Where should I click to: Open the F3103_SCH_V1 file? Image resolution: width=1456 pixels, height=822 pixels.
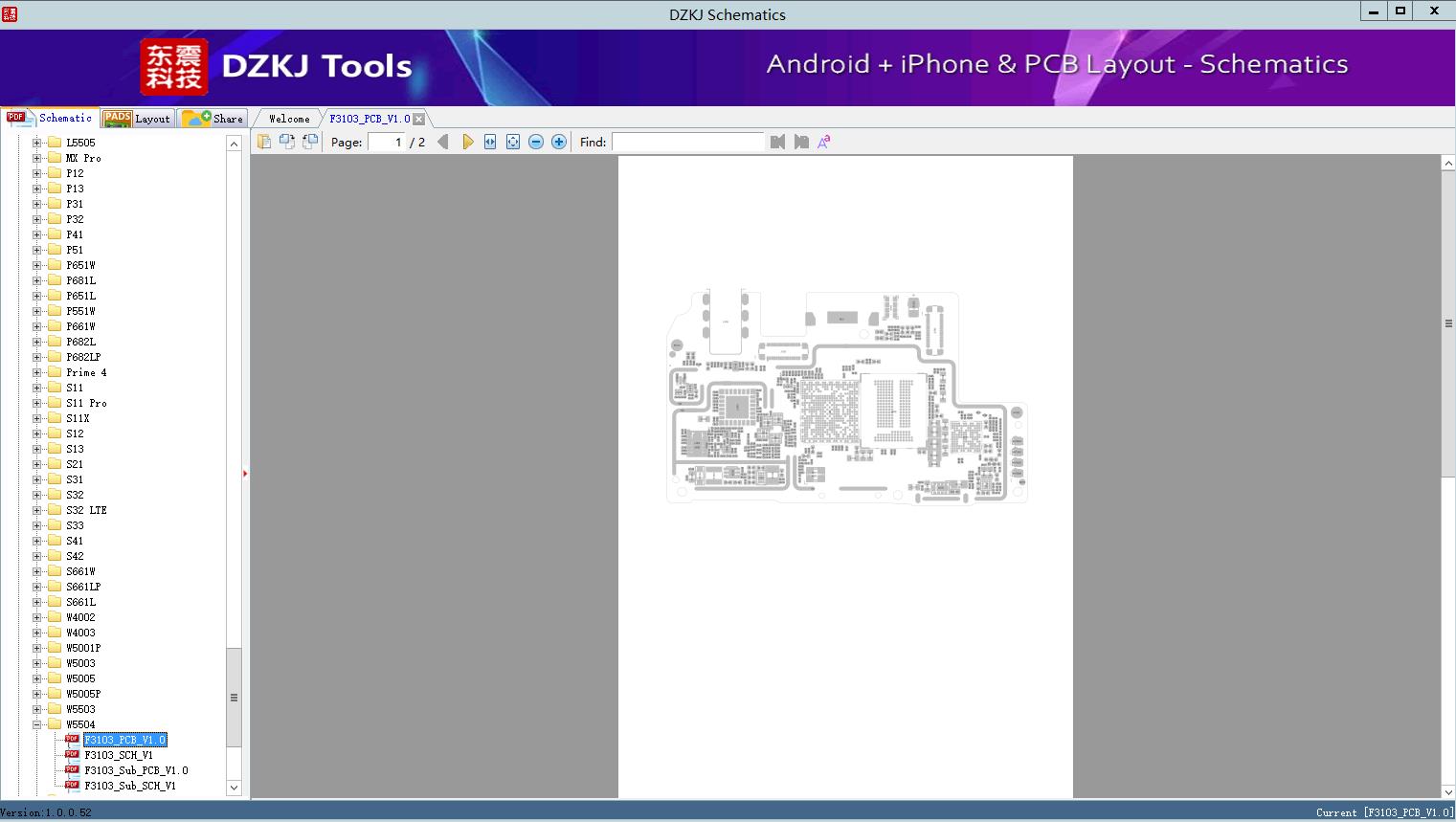[x=118, y=755]
